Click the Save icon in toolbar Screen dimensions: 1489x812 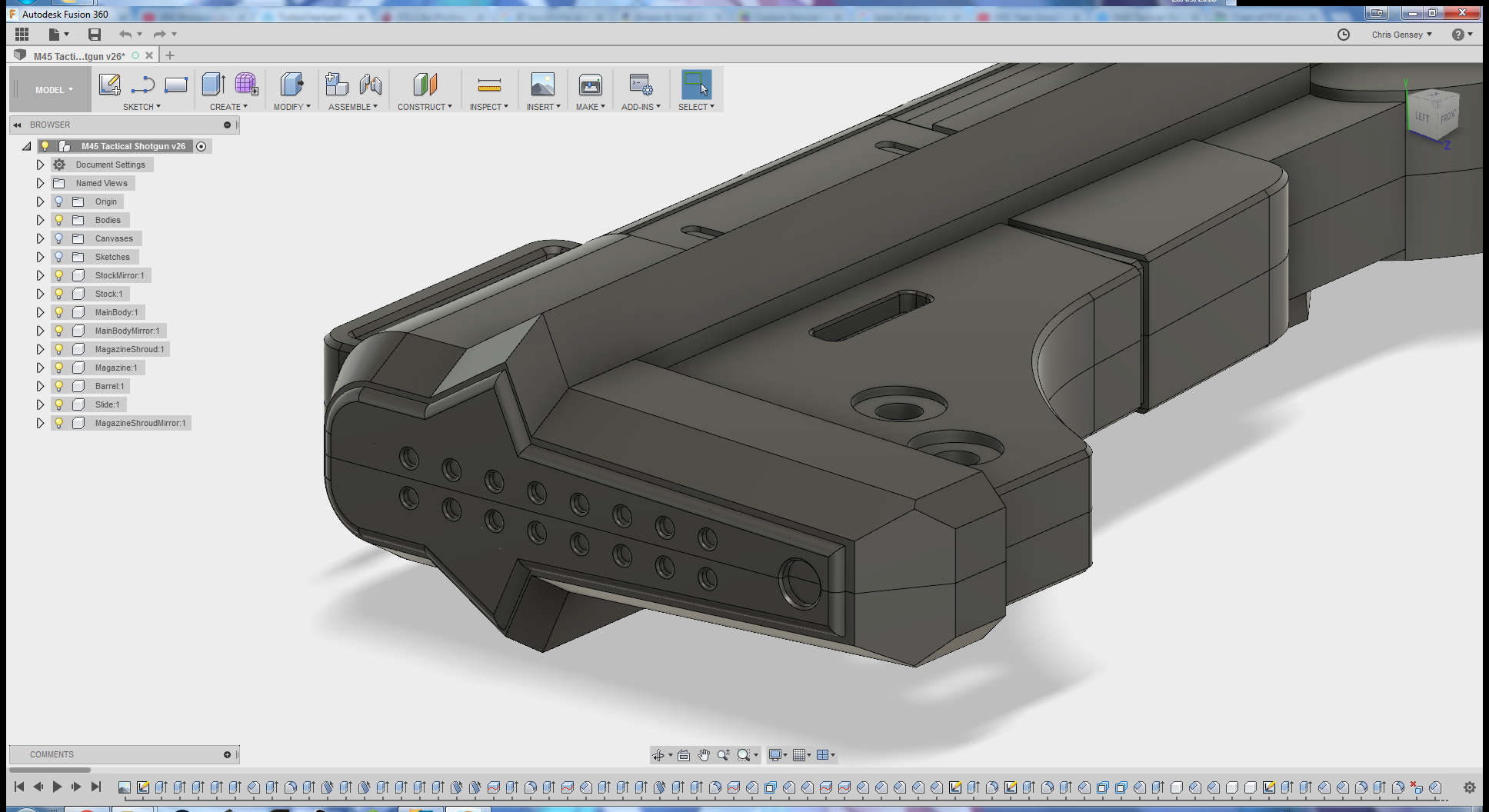[x=94, y=34]
